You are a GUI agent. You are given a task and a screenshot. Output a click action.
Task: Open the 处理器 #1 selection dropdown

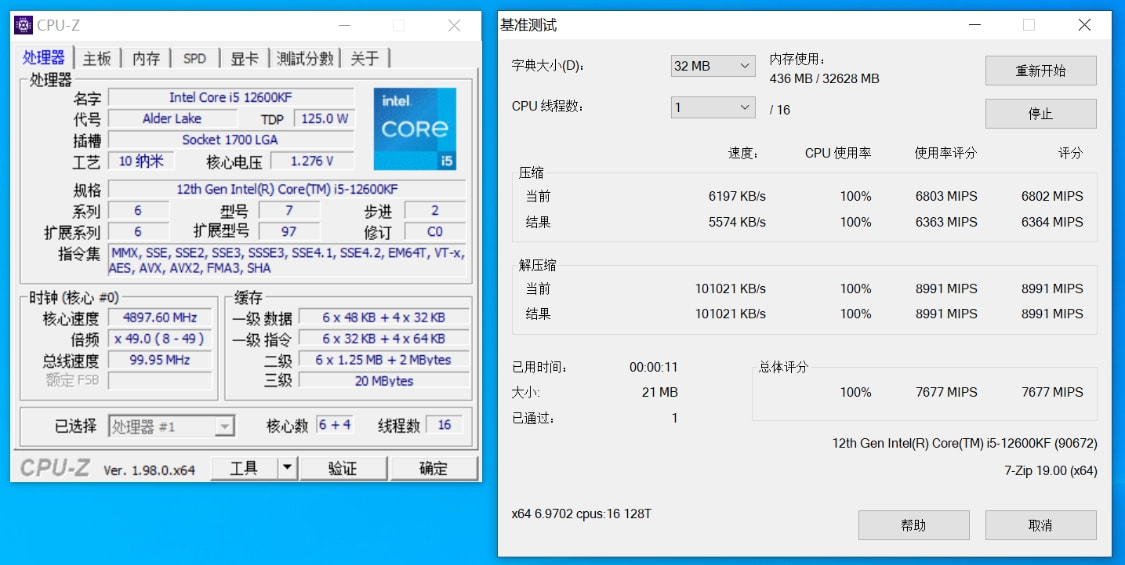(171, 426)
